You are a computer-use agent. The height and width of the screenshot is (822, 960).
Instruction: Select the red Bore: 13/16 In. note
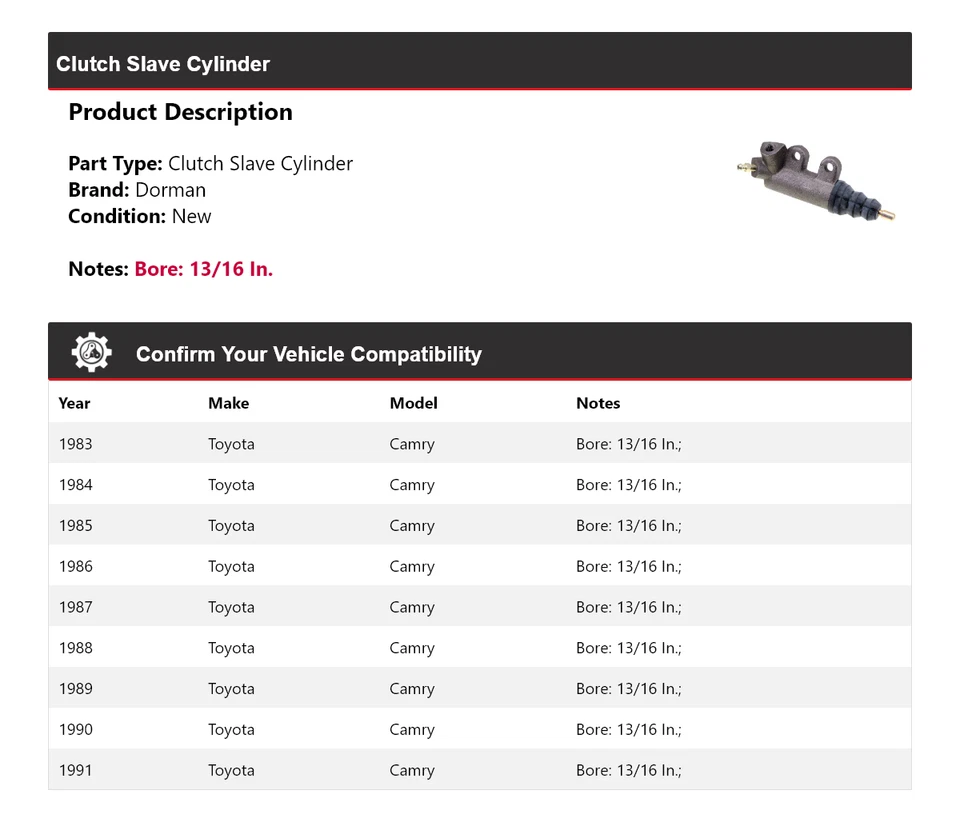coord(204,269)
